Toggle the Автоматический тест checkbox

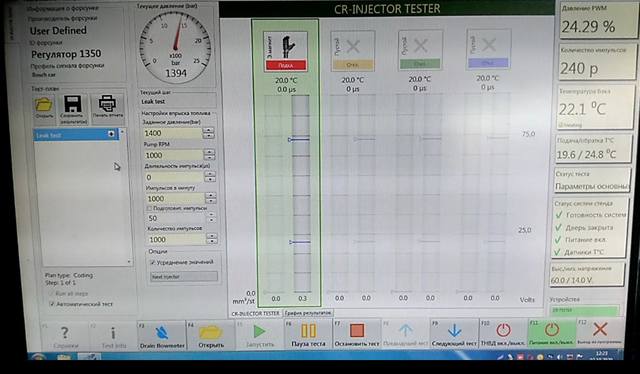click(52, 304)
